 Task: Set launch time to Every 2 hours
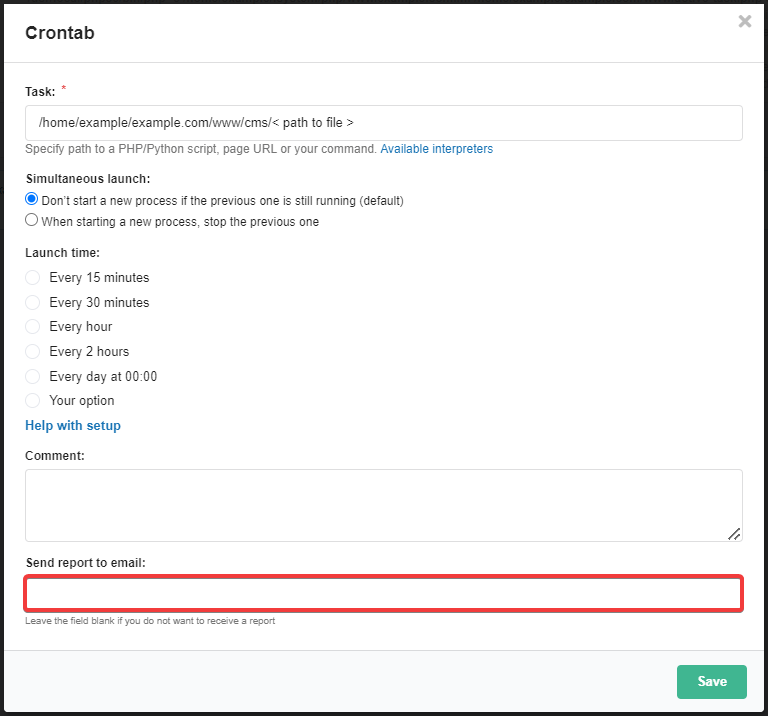[33, 351]
